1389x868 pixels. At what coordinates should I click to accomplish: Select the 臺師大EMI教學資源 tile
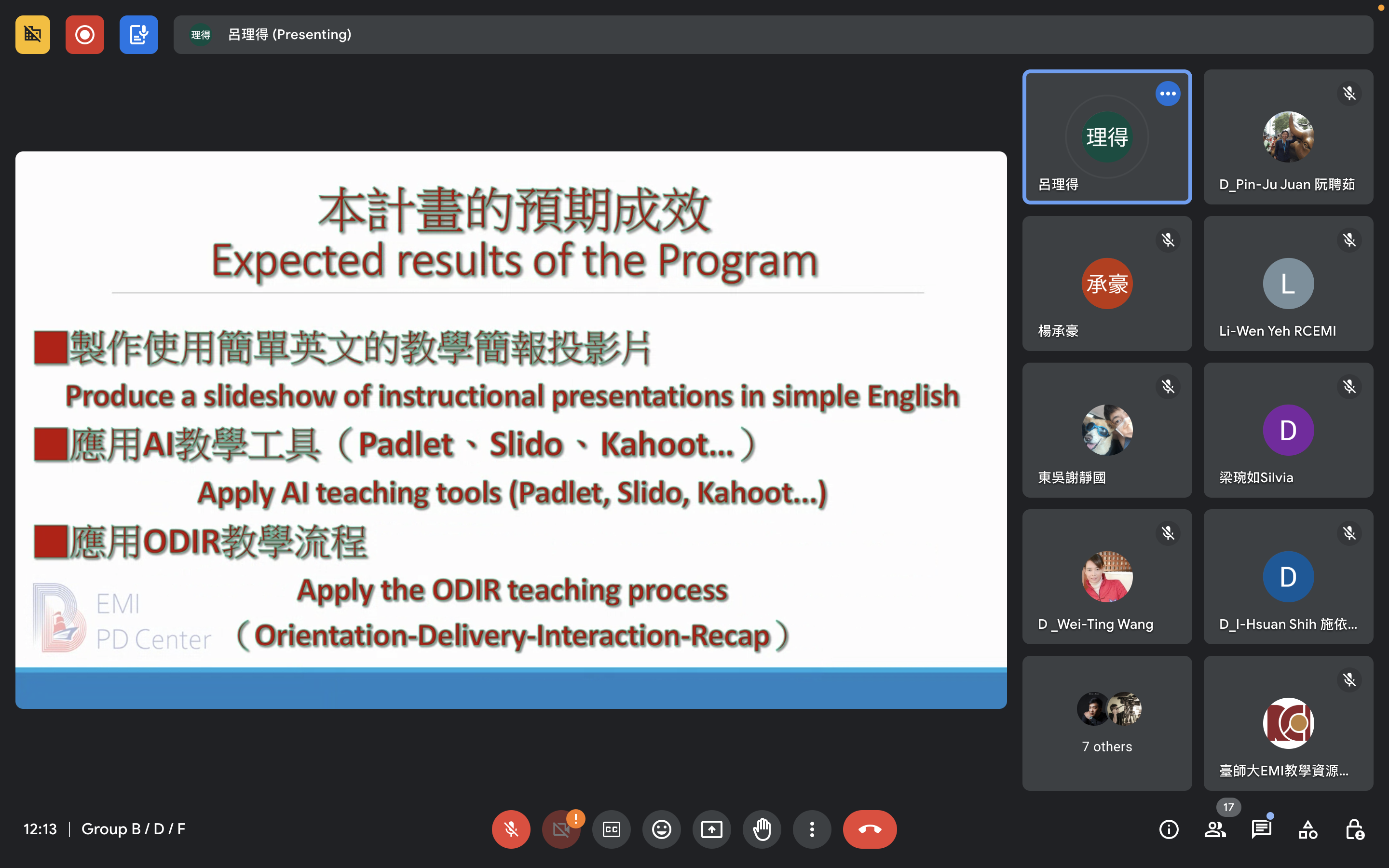tap(1288, 723)
